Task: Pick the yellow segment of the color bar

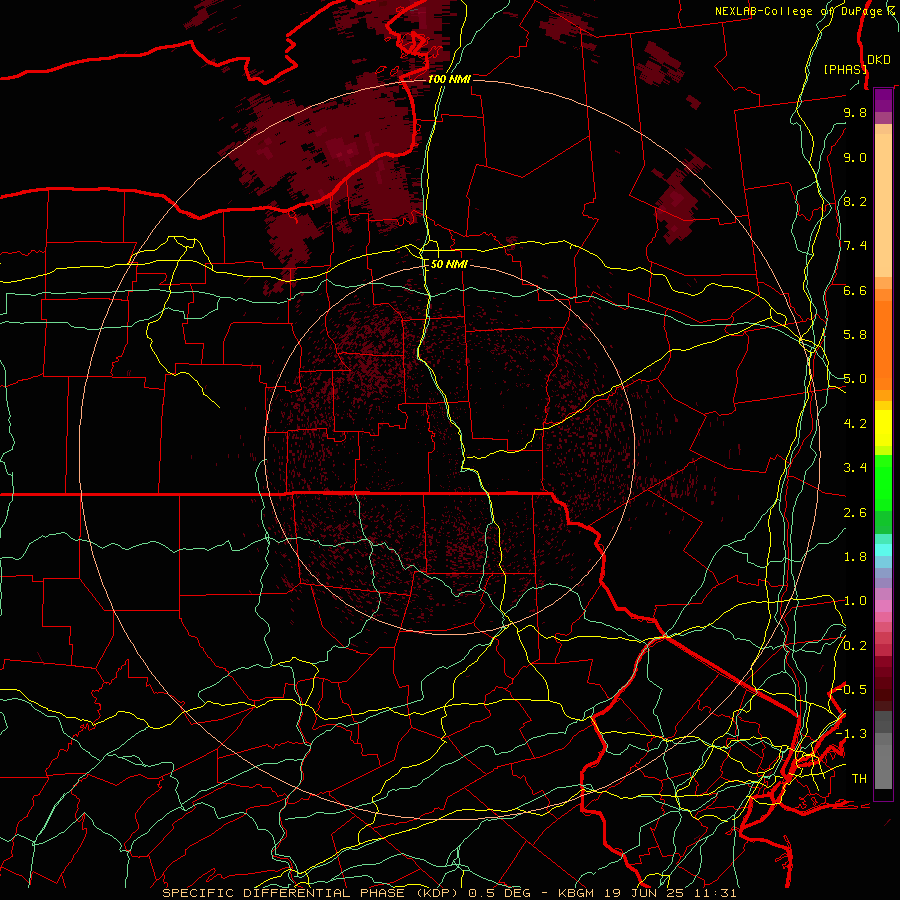Action: point(883,428)
